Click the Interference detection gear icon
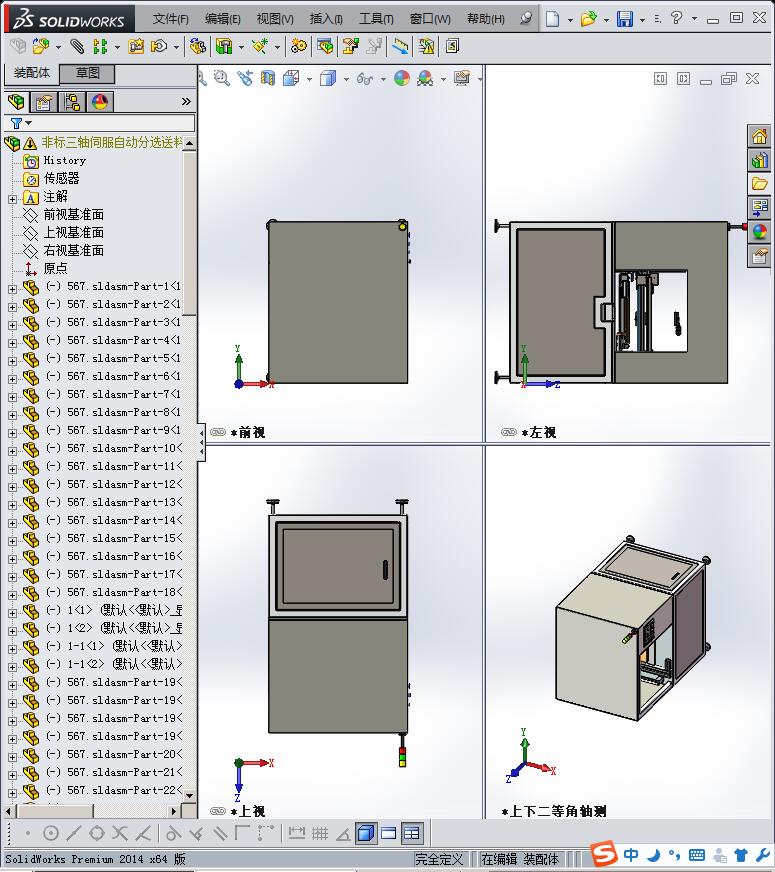 pyautogui.click(x=299, y=46)
